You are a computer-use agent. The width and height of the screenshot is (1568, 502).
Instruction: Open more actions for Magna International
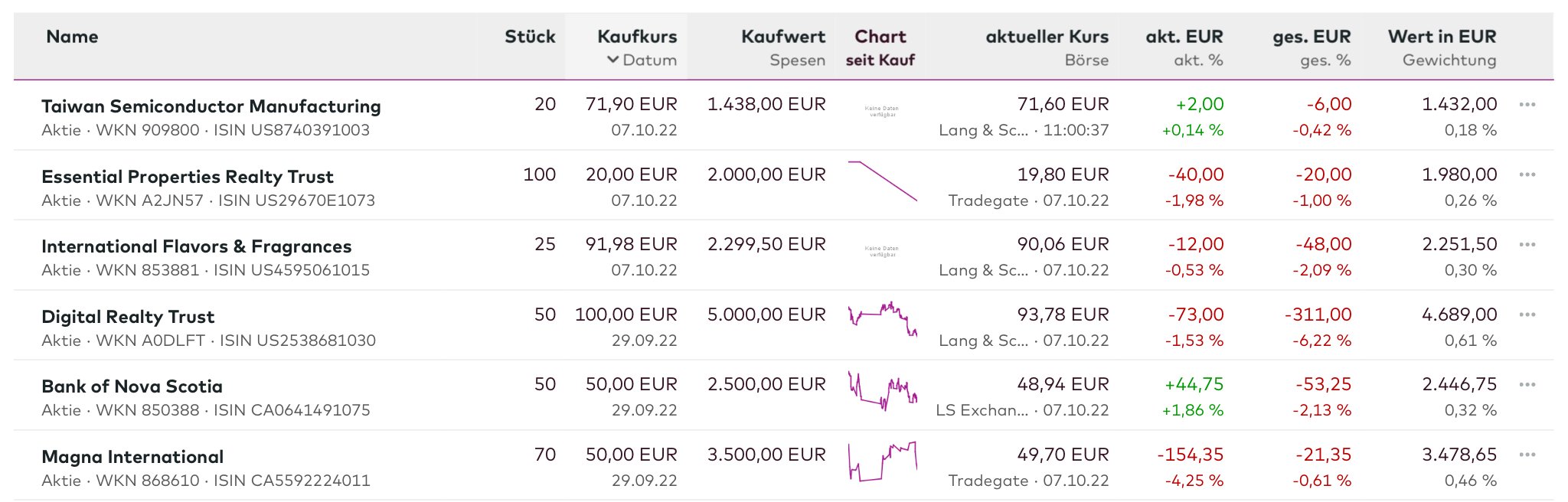pyautogui.click(x=1527, y=455)
